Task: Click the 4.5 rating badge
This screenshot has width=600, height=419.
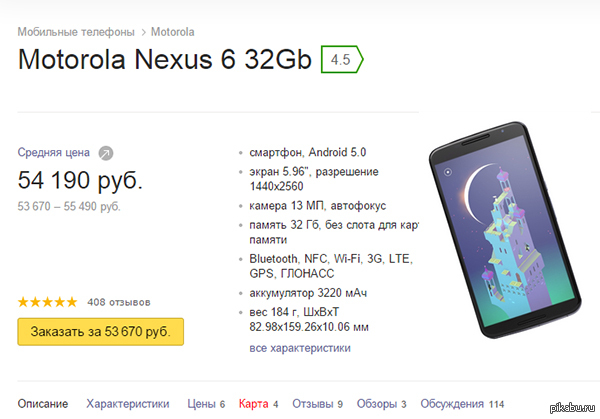Action: [x=340, y=59]
